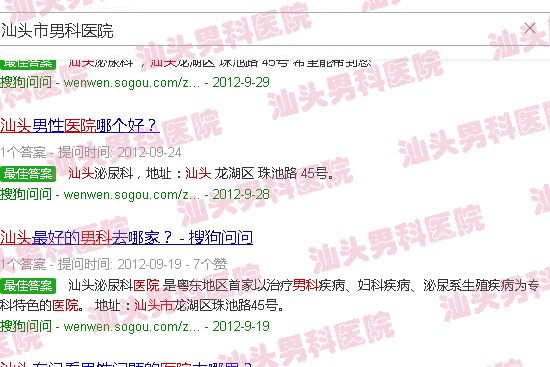Open the result link 汕头最好的男科去哪家？- 搜狗问问
550x367 pixels.
click(x=126, y=238)
